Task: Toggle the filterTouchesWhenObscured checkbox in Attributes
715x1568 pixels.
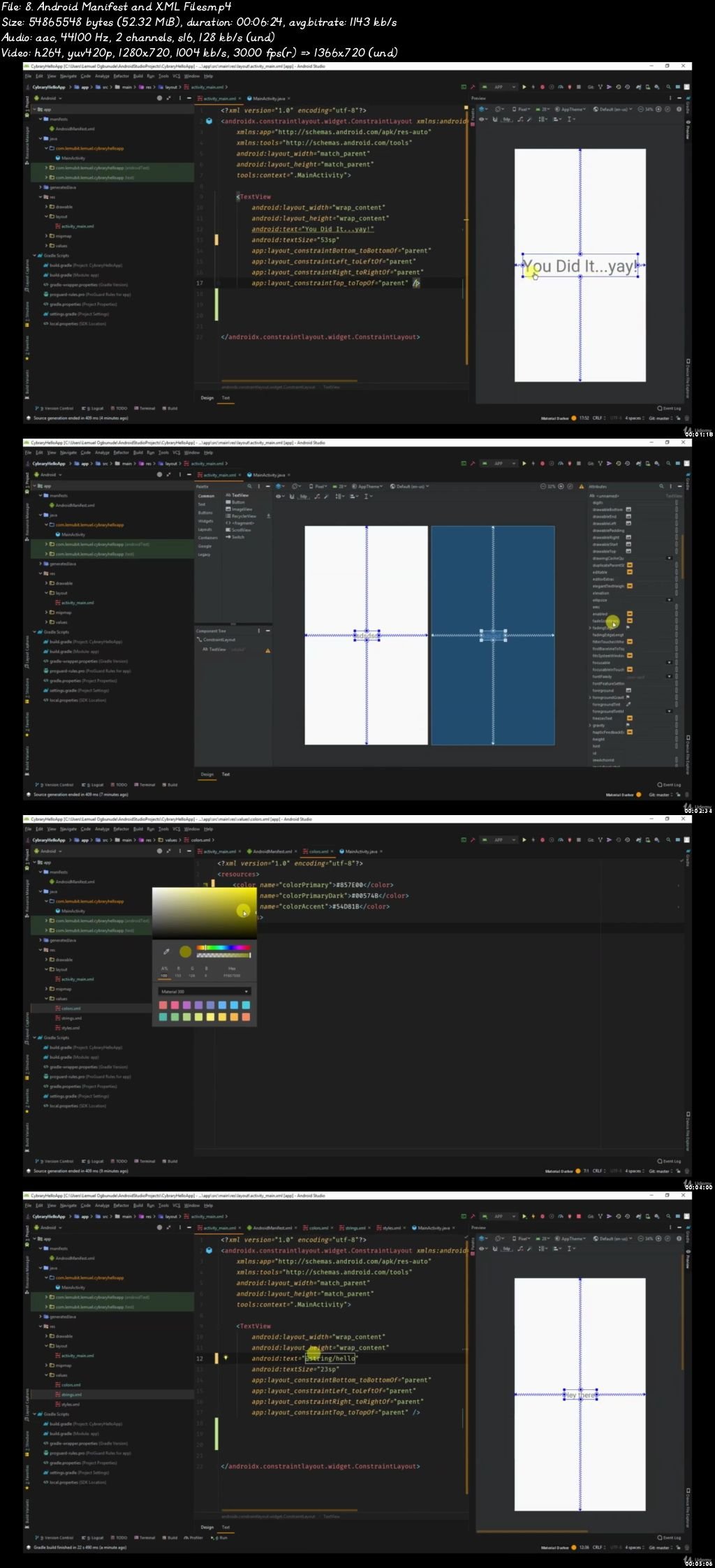Action: [630, 642]
